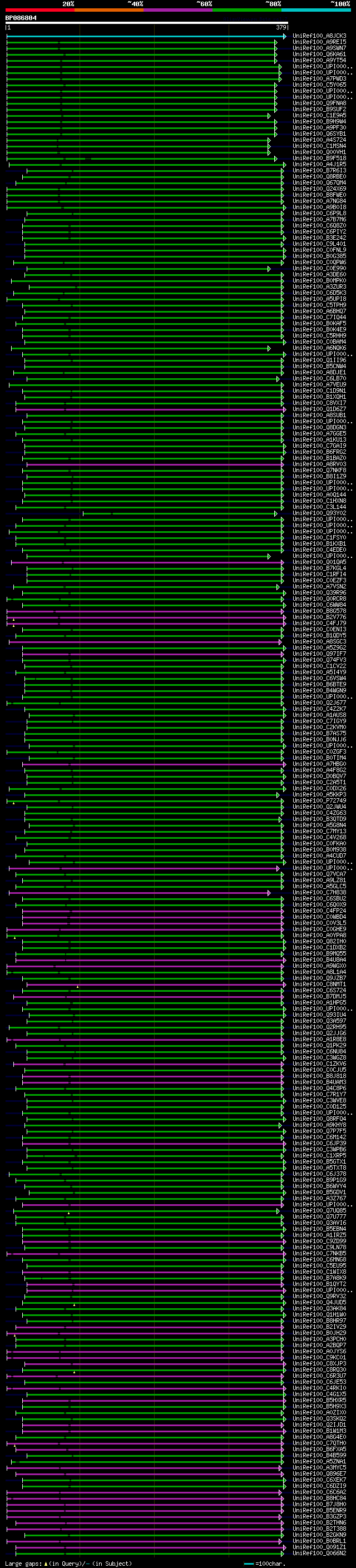Screen dimensions: 356x1568
Task: Open hit UniRef100_B0TIM4
Action: click(319, 758)
